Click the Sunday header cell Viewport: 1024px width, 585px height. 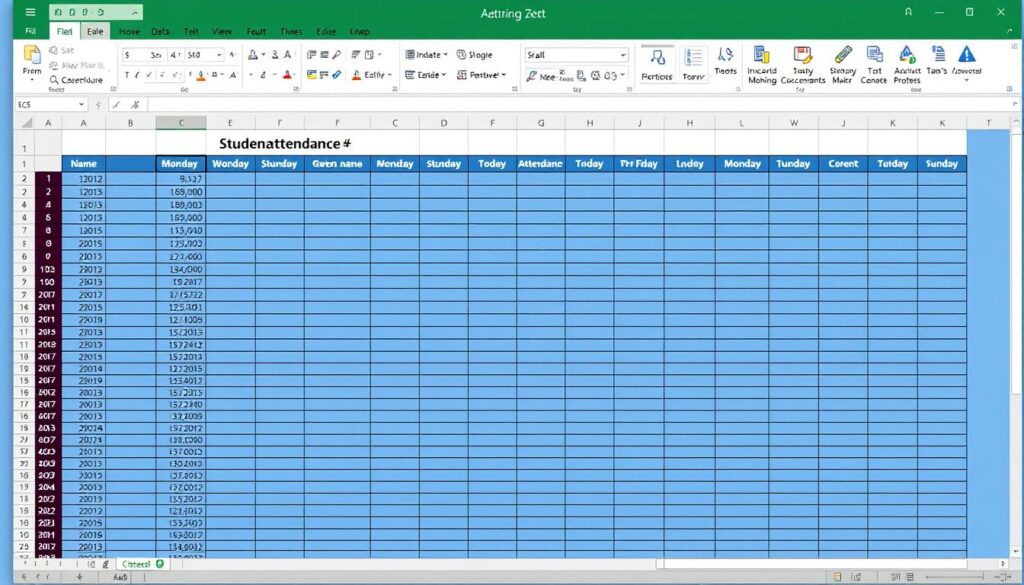[942, 164]
